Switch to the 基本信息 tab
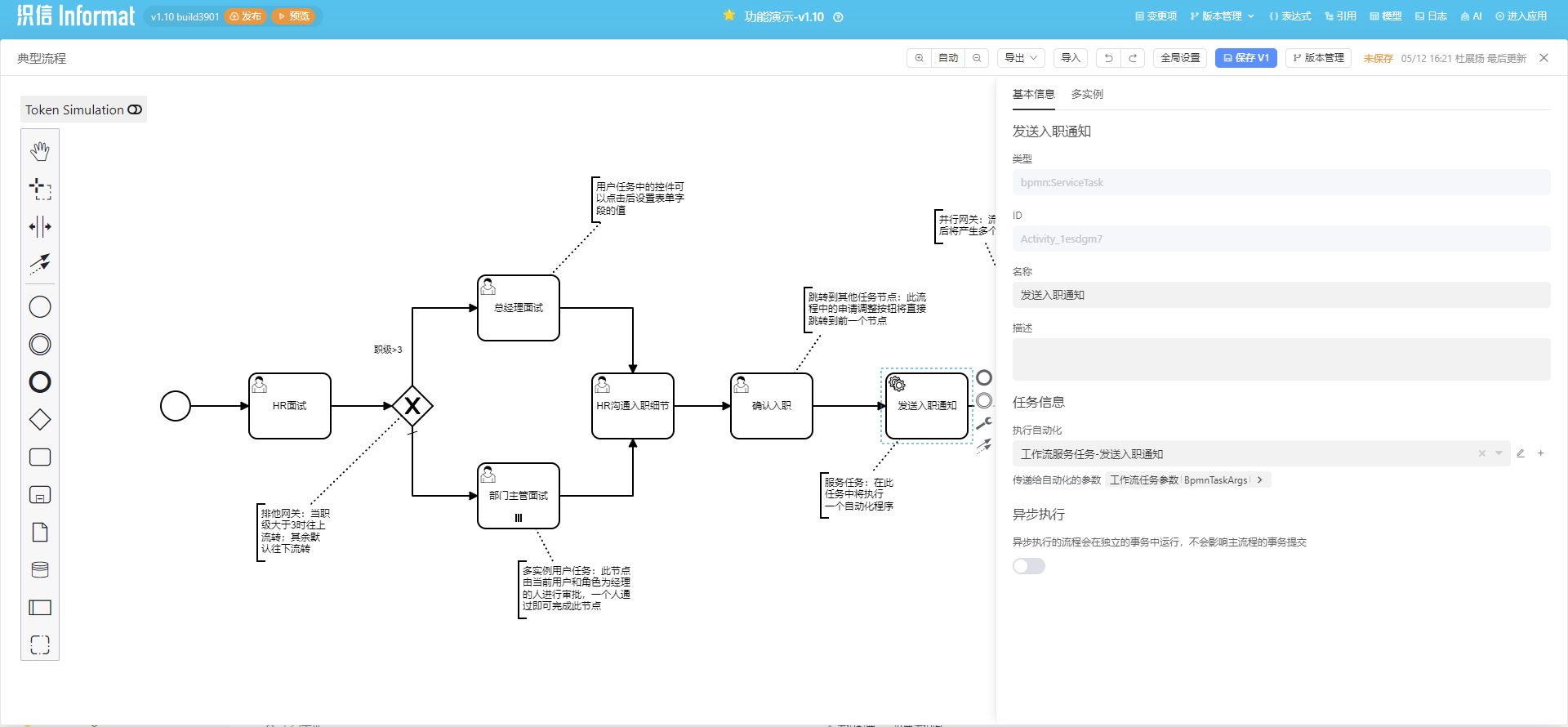The image size is (1568, 727). pos(1034,94)
